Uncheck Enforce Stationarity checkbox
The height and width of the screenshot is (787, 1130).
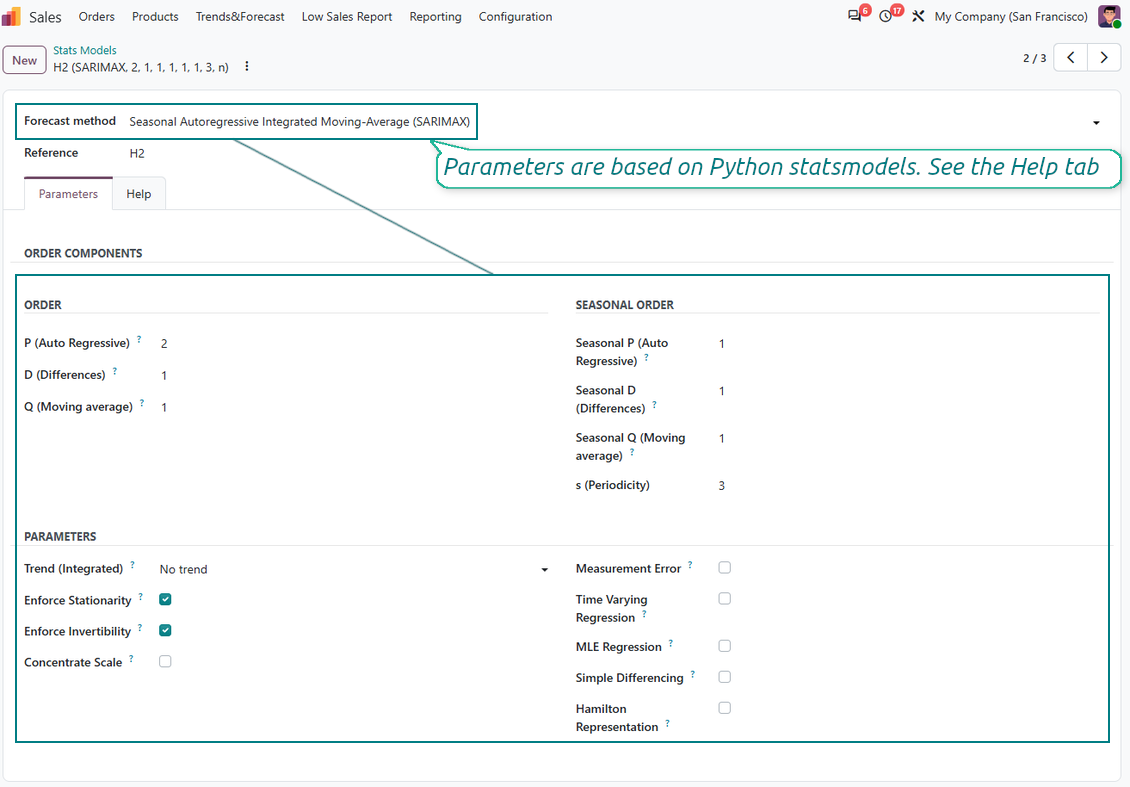[165, 599]
